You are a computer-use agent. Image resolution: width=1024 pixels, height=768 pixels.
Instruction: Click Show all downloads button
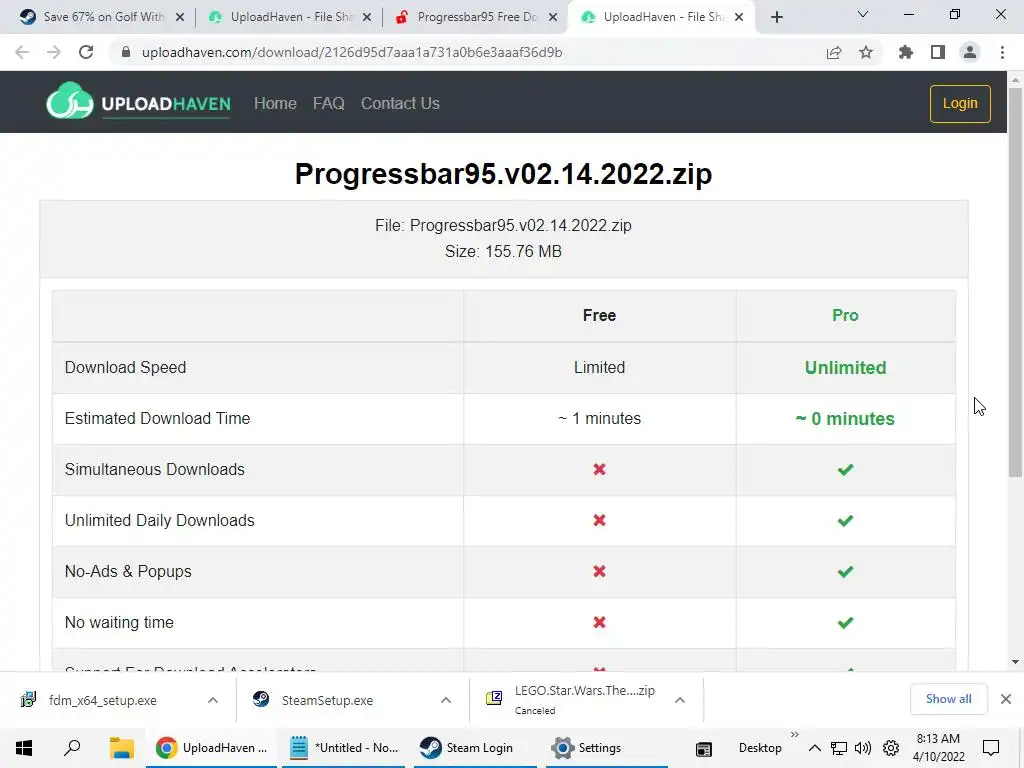[948, 699]
